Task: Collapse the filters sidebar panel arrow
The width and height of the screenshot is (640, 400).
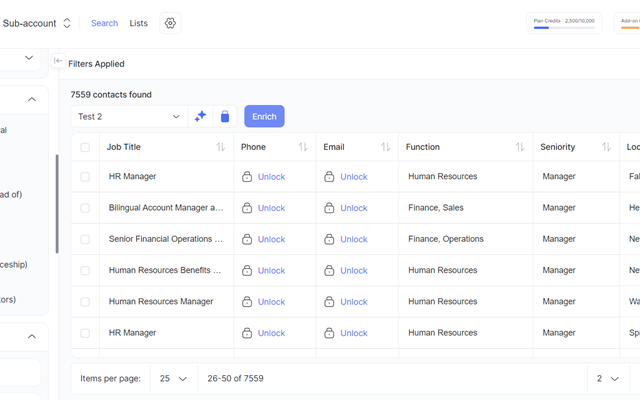Action: 58,61
